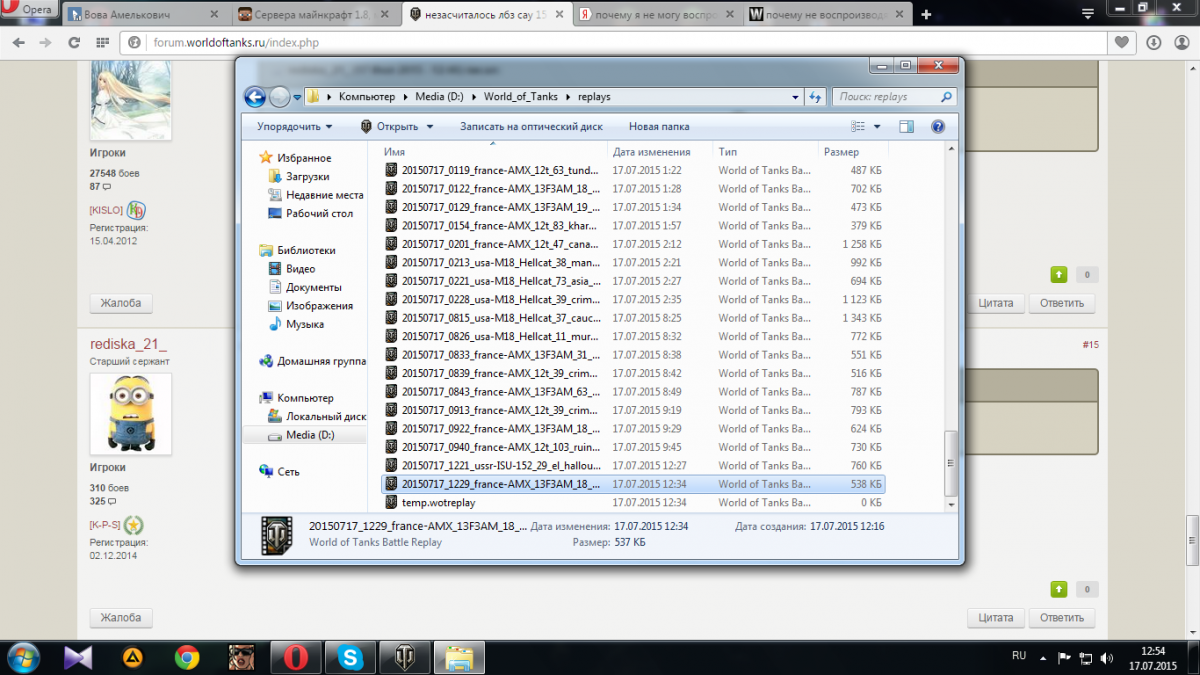Screen dimensions: 1200x675
Task: Click 'Жалоба' button under rediska_21_ post
Action: [x=121, y=618]
